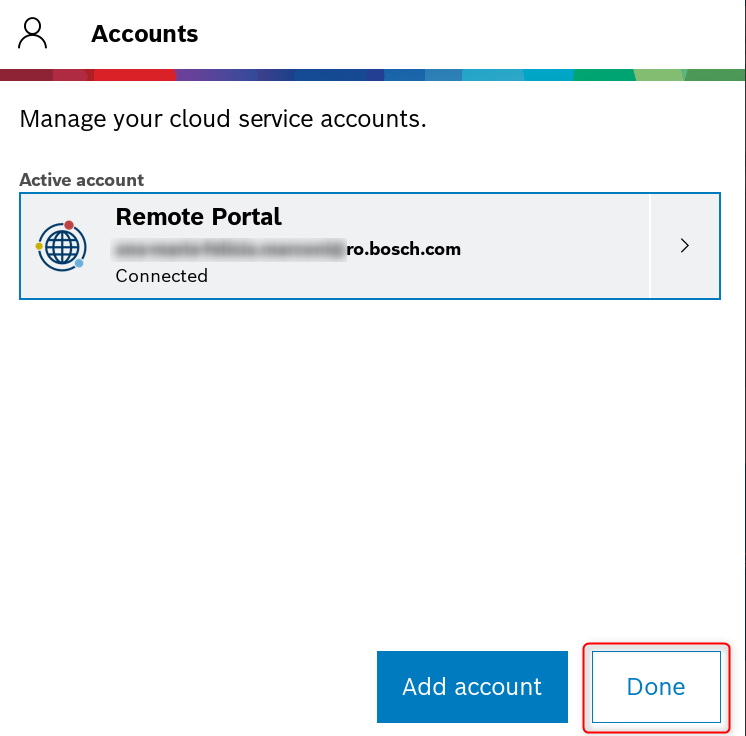This screenshot has height=736, width=746.
Task: Expand Remote Portal account details chevron
Action: 685,246
